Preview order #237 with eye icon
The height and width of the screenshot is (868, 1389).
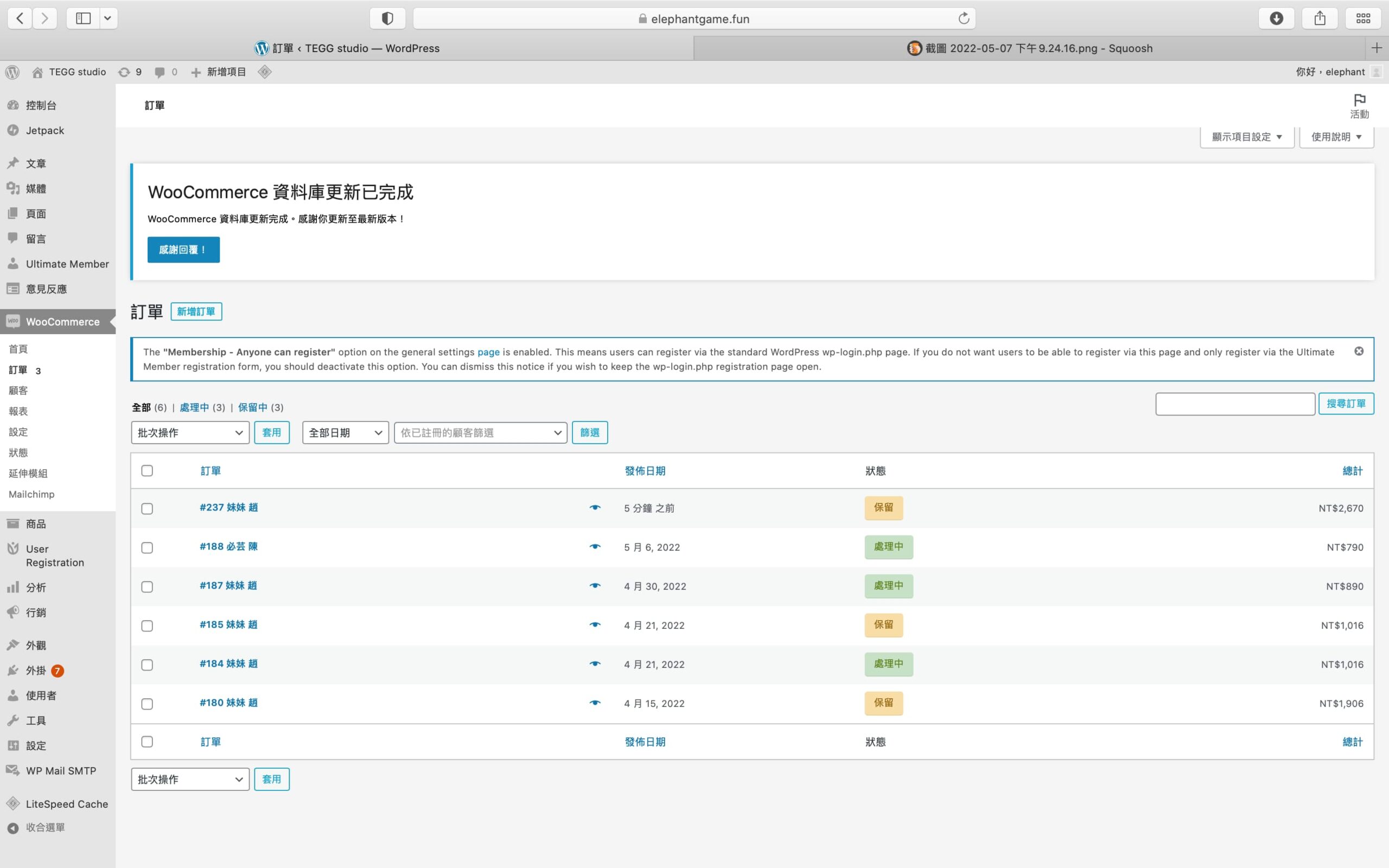[595, 507]
